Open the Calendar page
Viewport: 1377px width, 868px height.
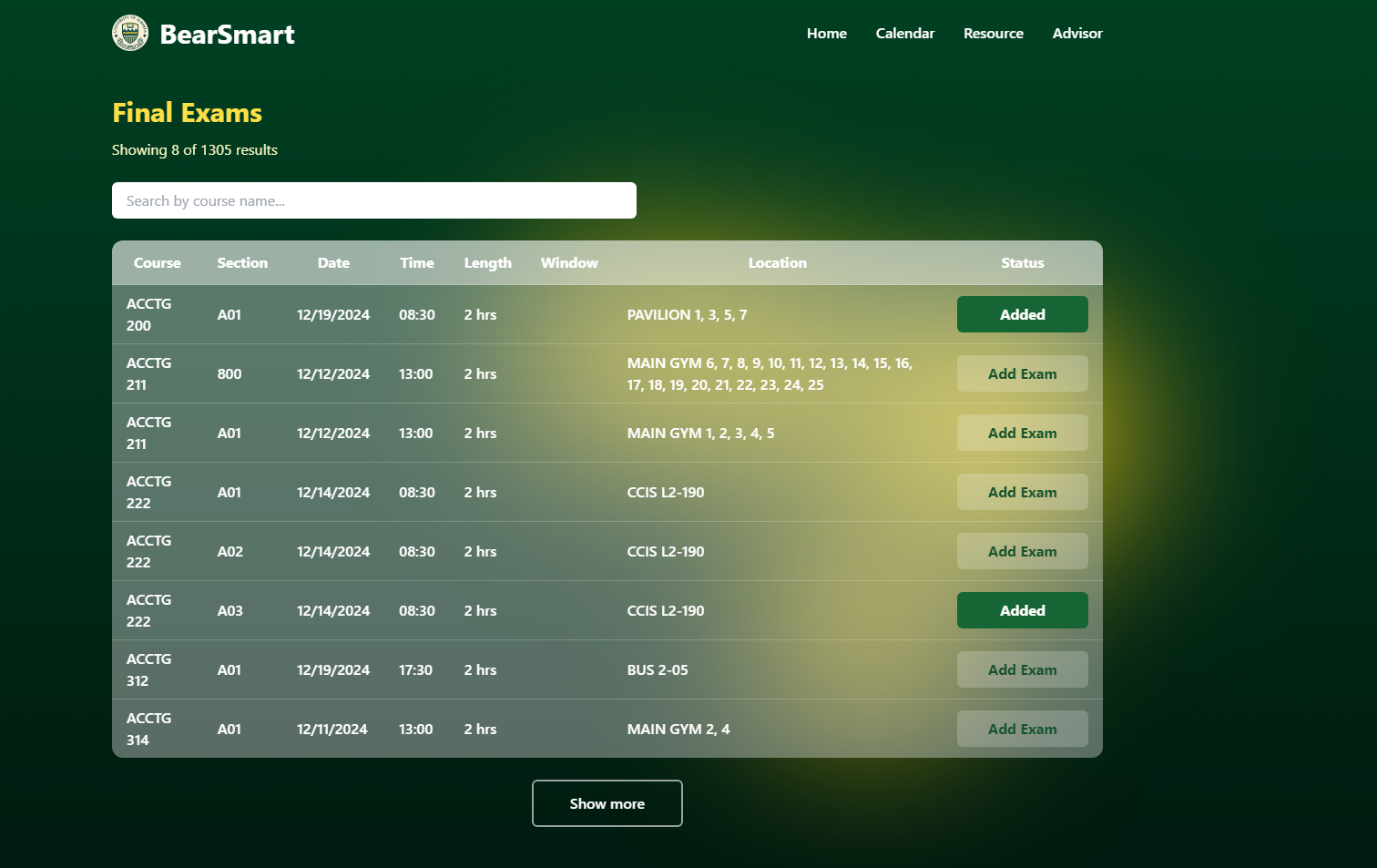point(904,33)
